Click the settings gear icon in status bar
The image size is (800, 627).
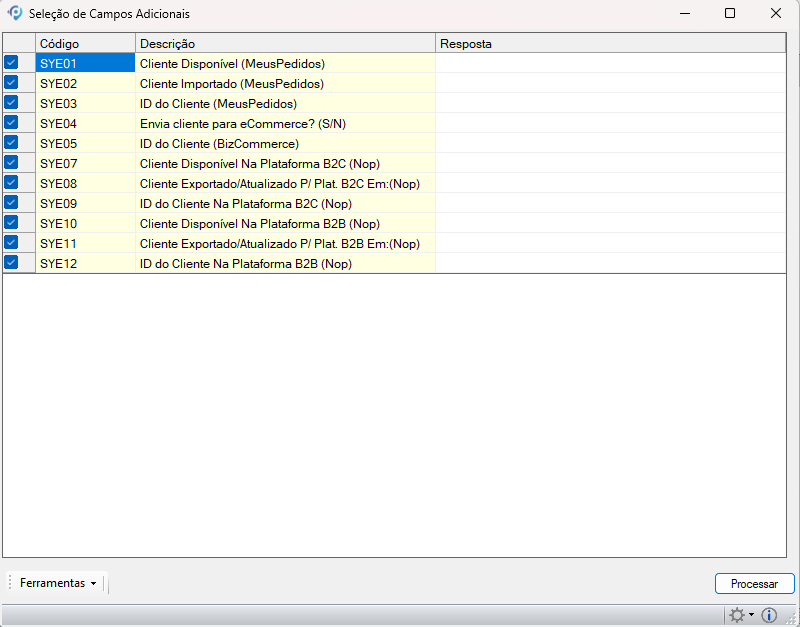737,616
